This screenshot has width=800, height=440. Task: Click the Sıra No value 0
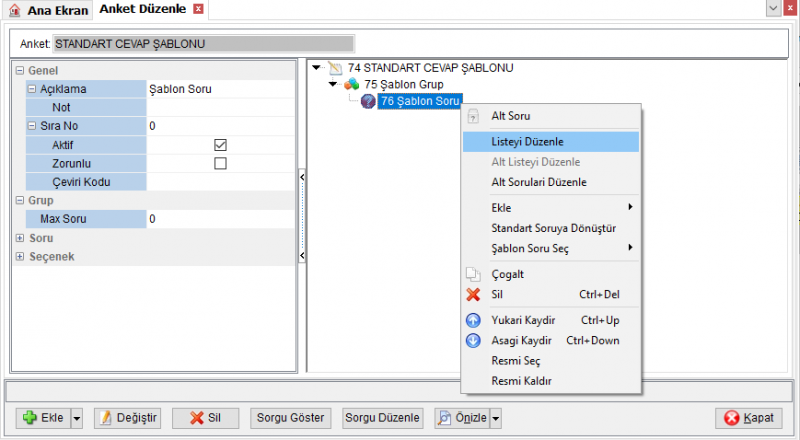tap(220, 126)
